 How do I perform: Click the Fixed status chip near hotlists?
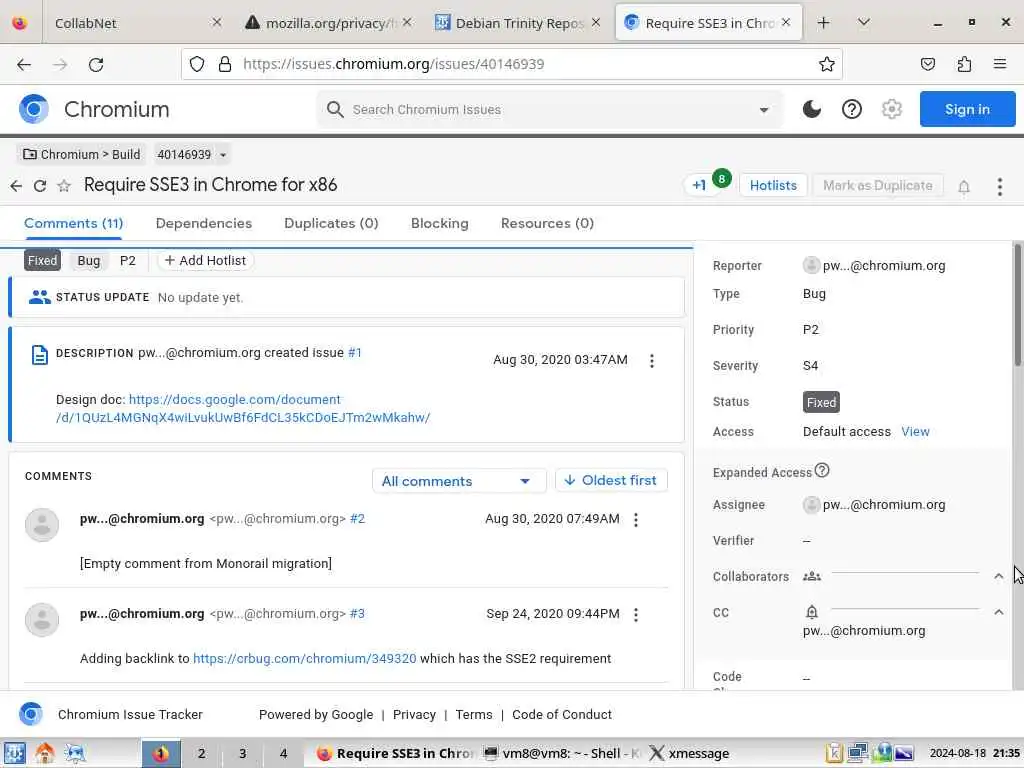[x=42, y=261]
